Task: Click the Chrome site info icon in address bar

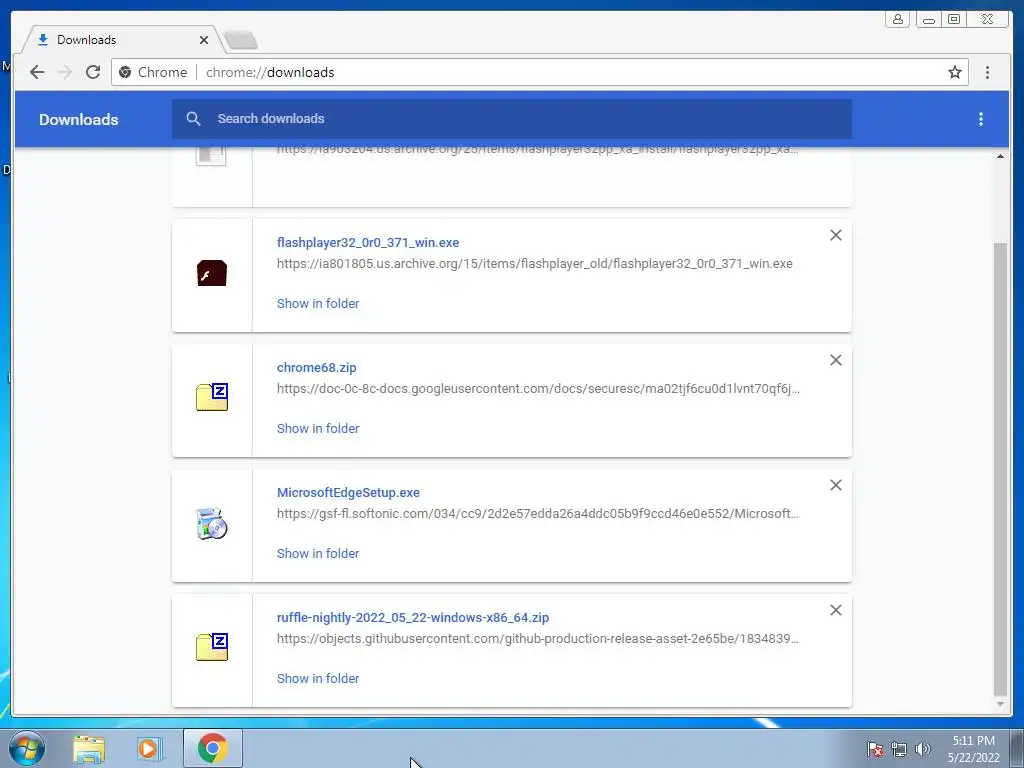Action: click(x=125, y=72)
